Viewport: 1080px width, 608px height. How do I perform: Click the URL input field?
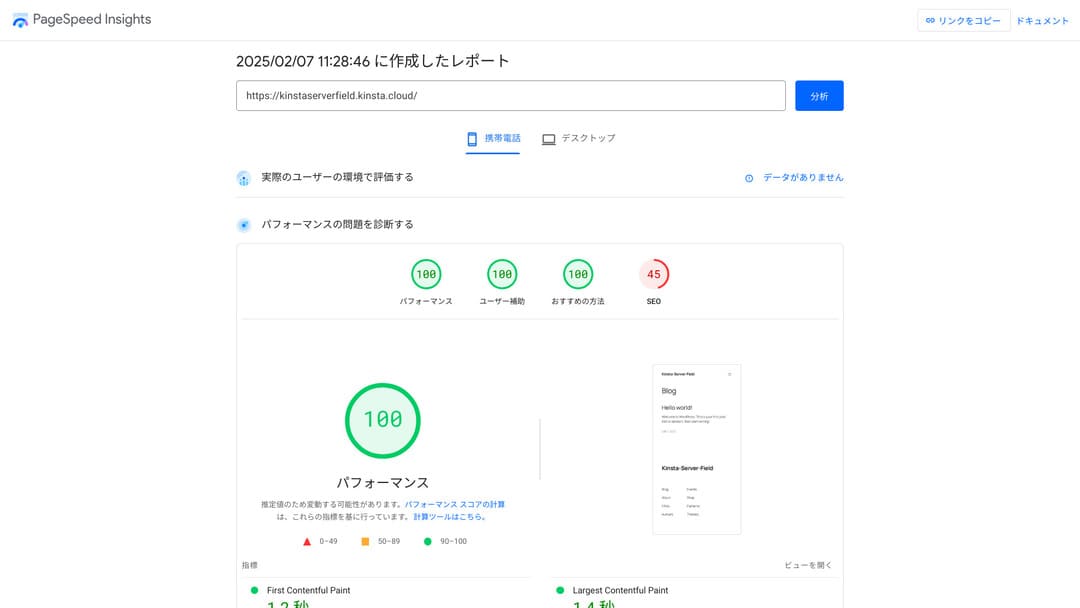tap(510, 96)
